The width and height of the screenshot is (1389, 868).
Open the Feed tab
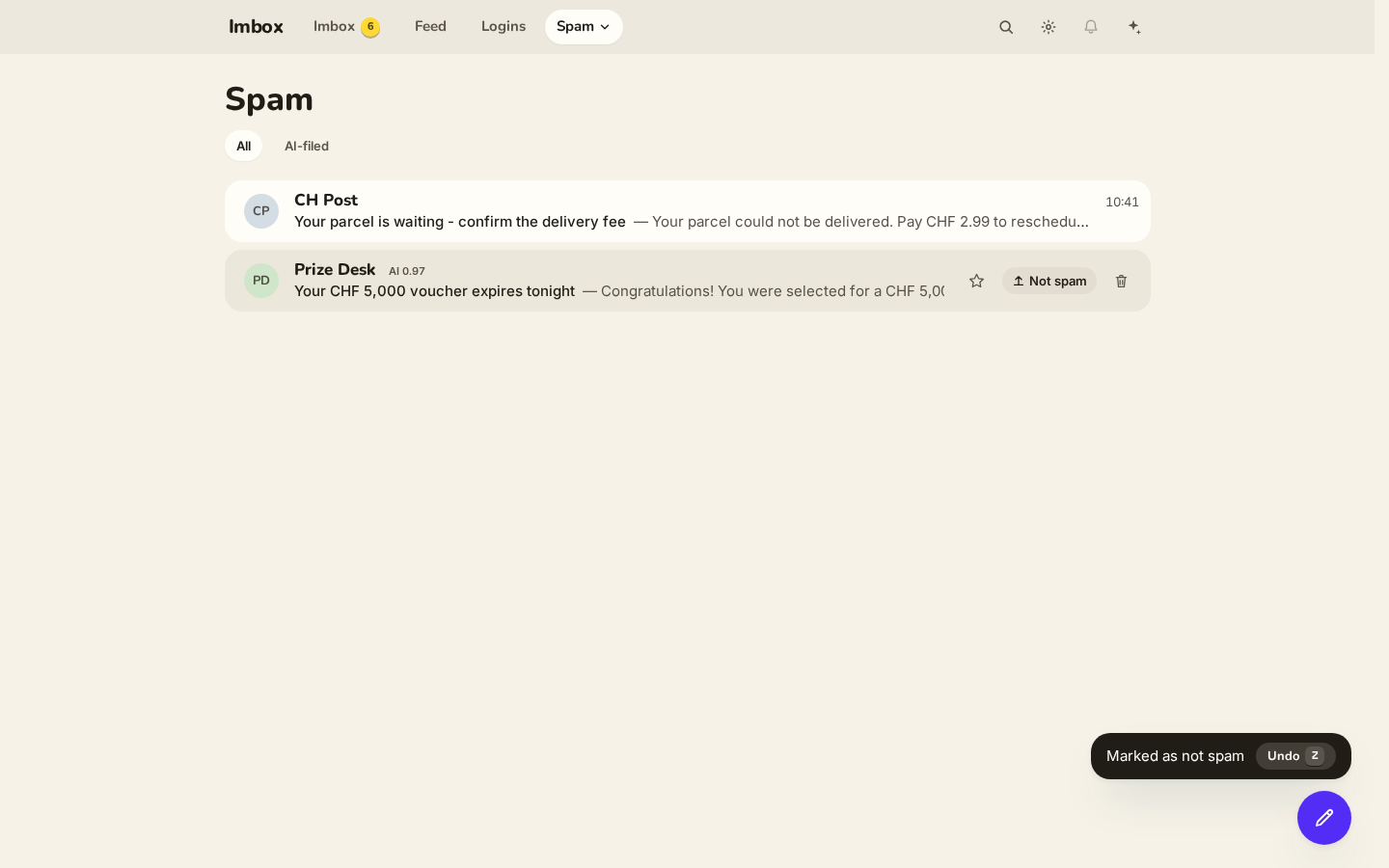tap(430, 27)
